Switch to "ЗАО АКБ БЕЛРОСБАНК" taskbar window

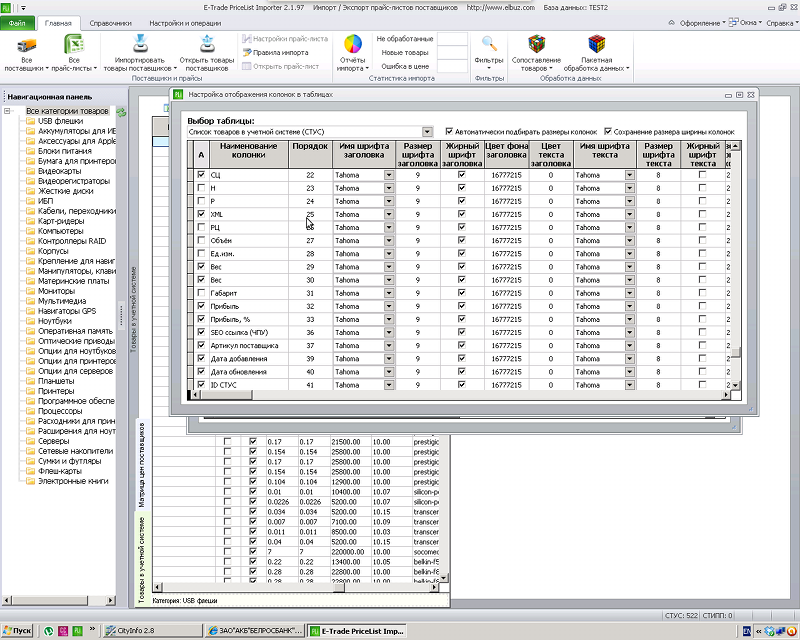(255, 631)
